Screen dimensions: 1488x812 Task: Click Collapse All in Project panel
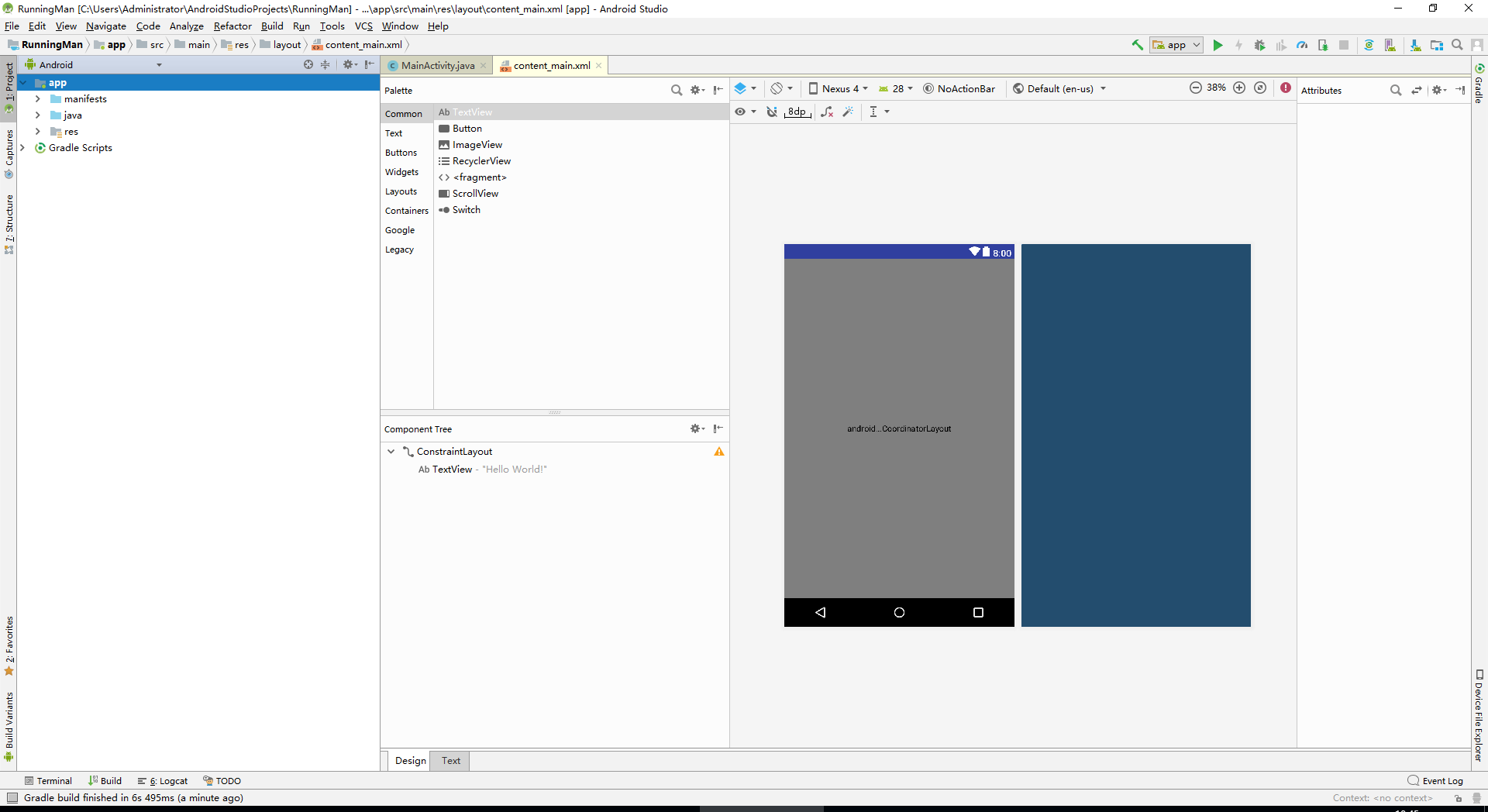tap(325, 64)
